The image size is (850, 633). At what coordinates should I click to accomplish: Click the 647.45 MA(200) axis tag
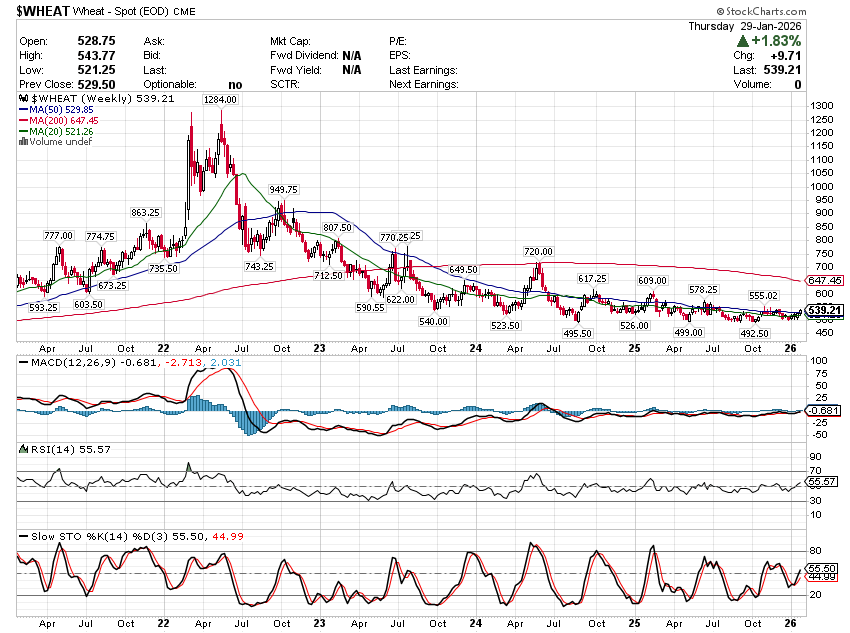coord(825,281)
